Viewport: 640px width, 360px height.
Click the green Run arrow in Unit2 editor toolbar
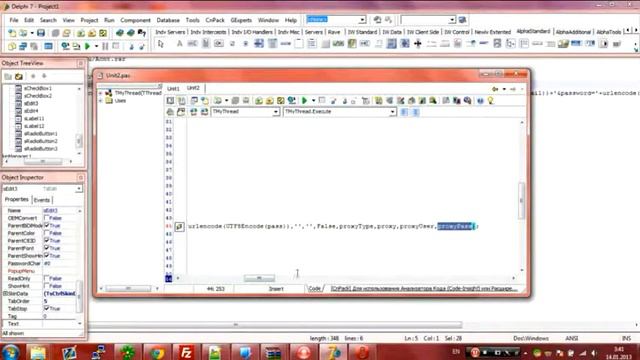[304, 100]
